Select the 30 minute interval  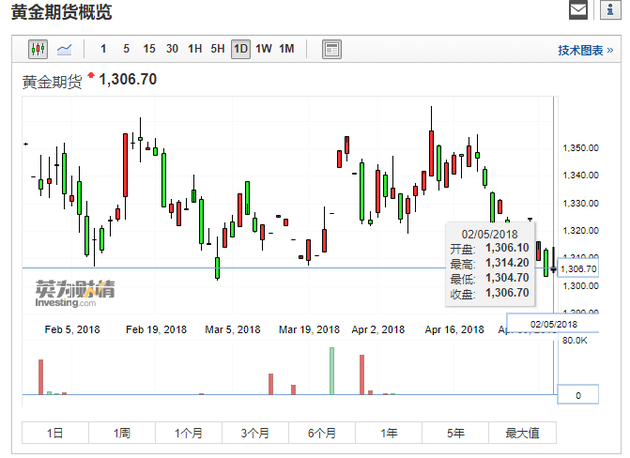(172, 49)
